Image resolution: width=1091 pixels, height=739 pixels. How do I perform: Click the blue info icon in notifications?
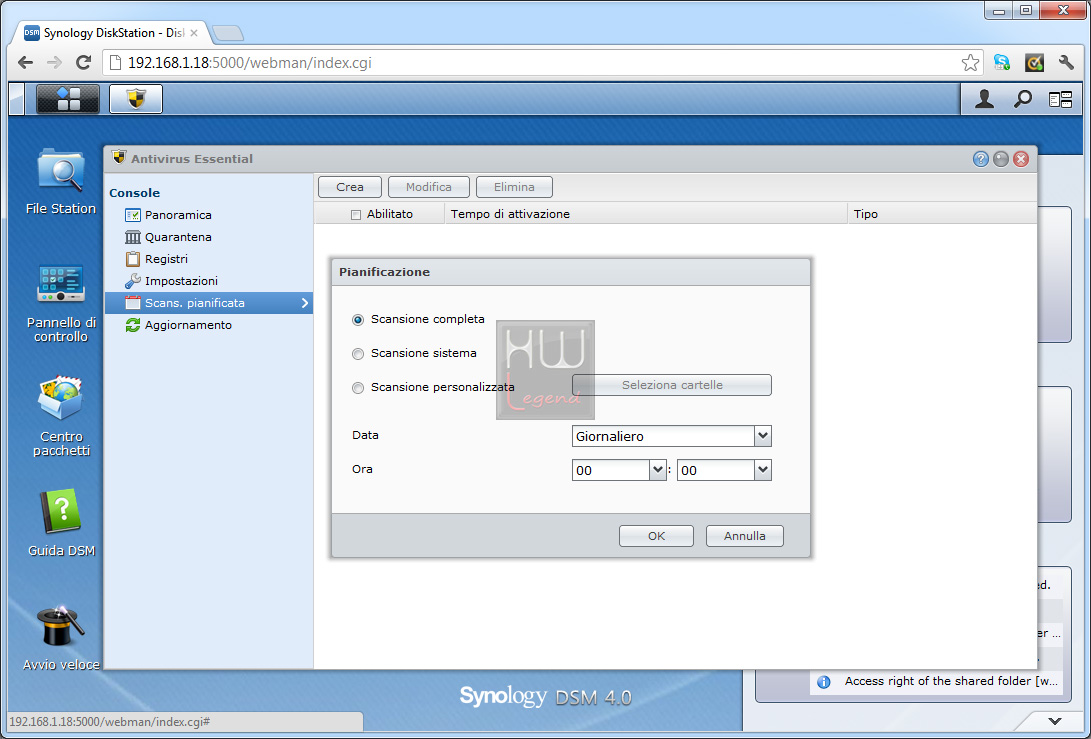tap(824, 682)
